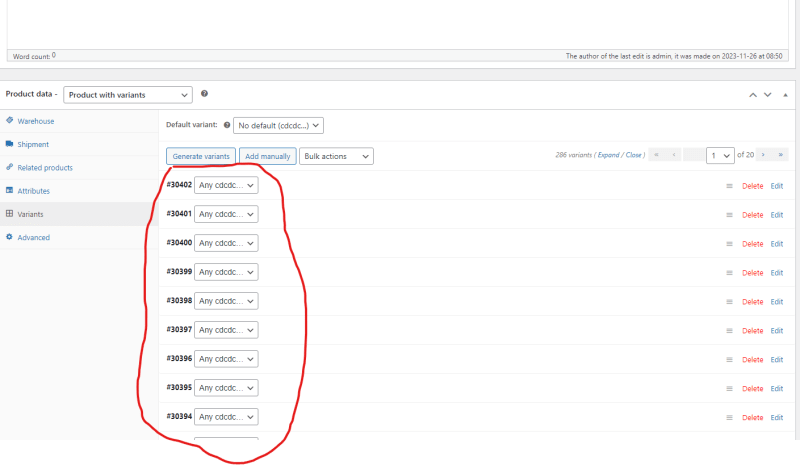Delete variant #30400
The width and height of the screenshot is (800, 465).
click(753, 244)
